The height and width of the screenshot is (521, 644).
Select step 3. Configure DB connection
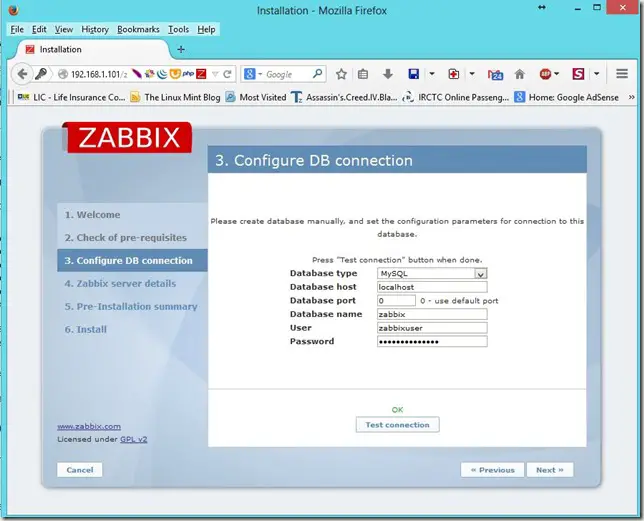coord(132,260)
